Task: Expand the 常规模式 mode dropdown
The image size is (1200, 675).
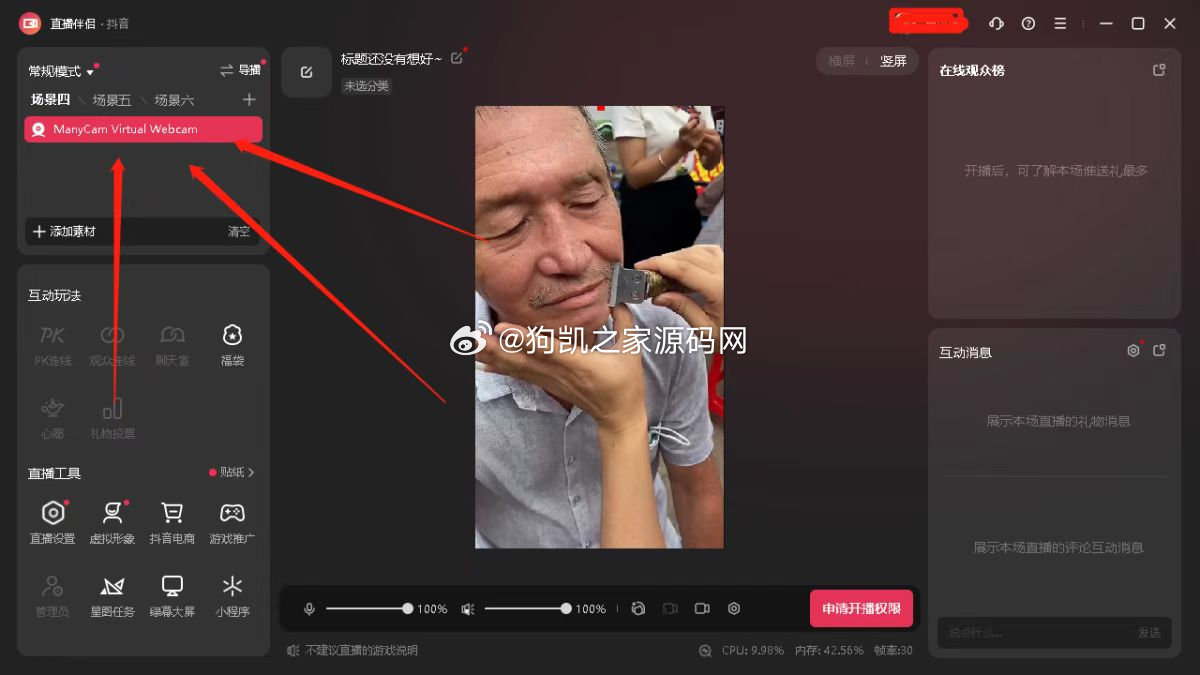Action: click(x=61, y=71)
